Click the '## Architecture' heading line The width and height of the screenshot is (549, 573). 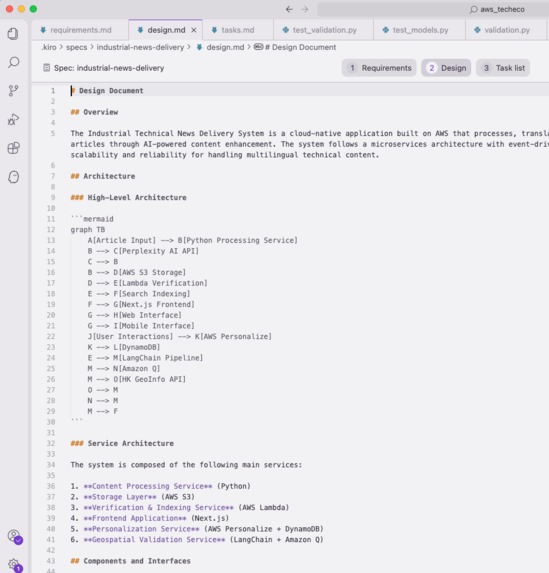(103, 176)
